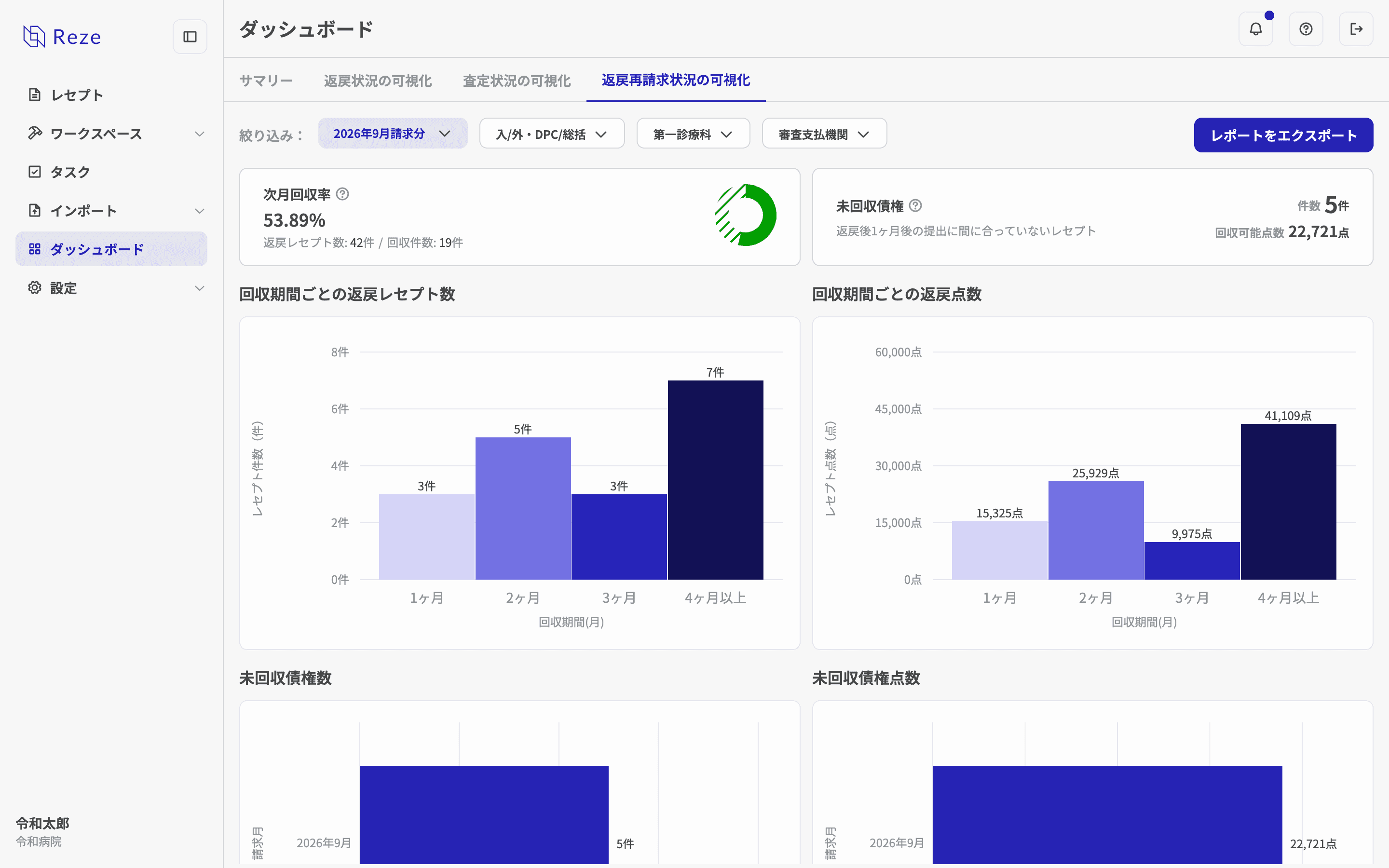This screenshot has height=868, width=1389.
Task: Expand the ワークスペース menu chevron
Action: tap(199, 134)
